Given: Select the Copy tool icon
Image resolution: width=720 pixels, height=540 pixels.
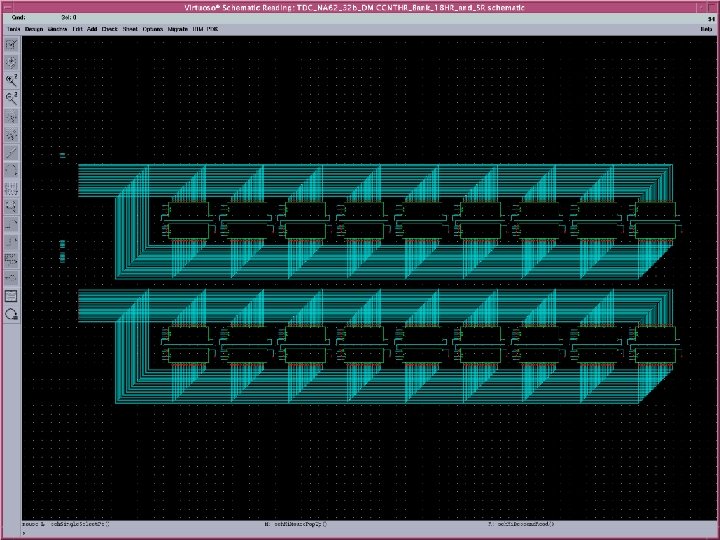Looking at the screenshot, I should [11, 133].
